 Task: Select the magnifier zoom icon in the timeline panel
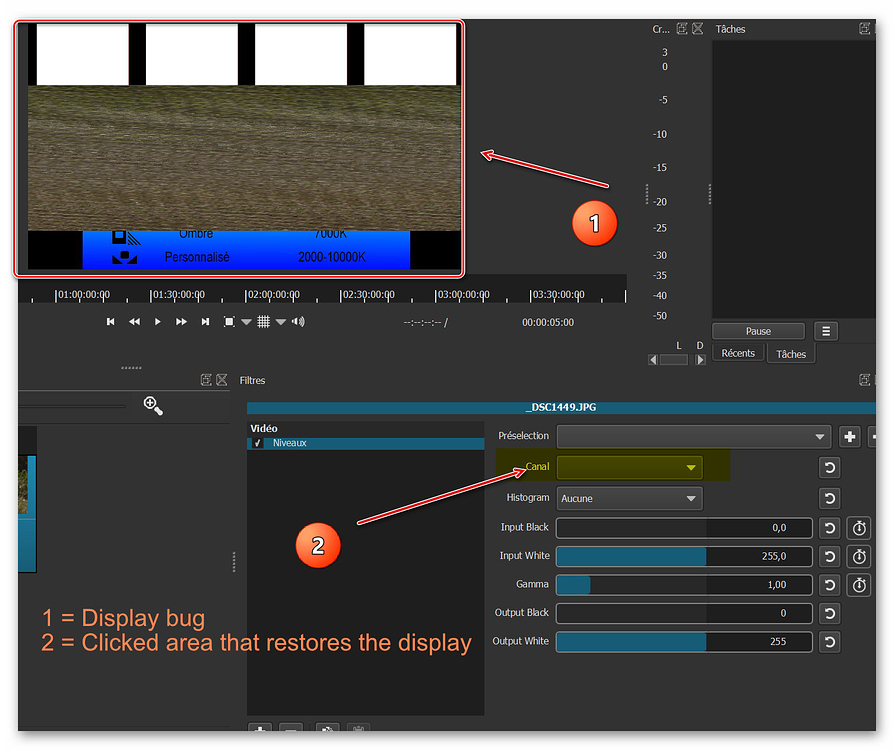tap(152, 406)
